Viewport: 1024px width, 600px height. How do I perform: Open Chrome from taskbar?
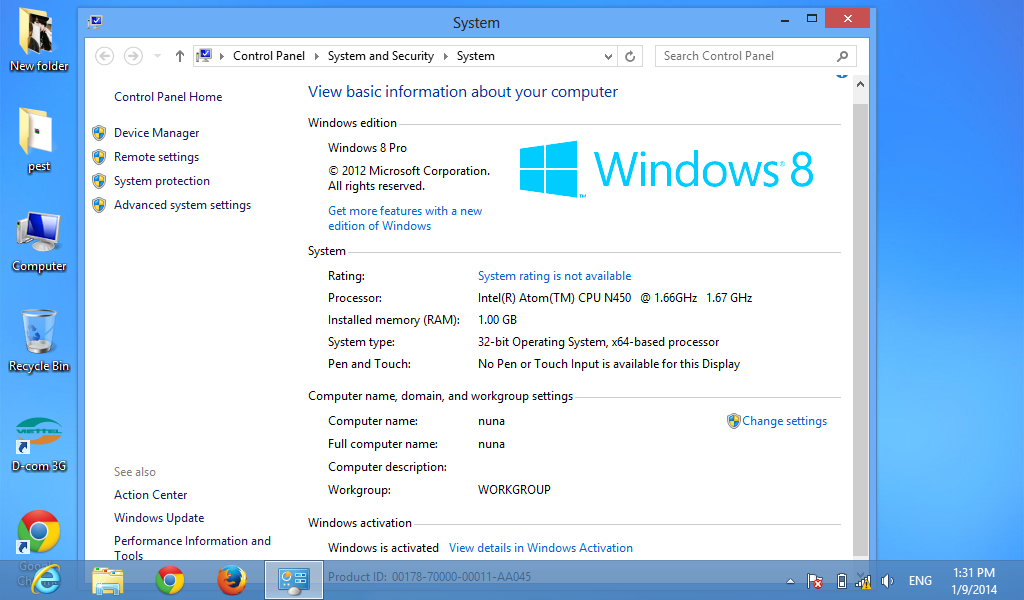(170, 580)
